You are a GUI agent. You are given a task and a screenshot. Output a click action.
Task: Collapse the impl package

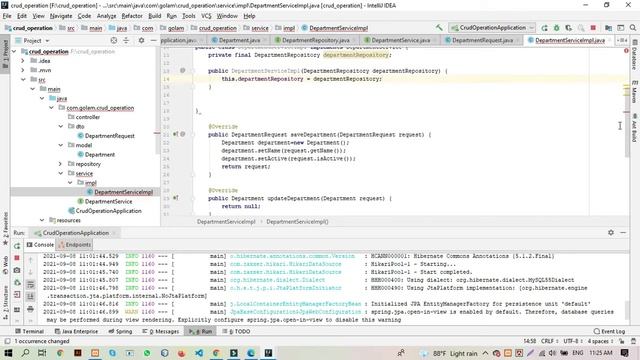point(70,183)
